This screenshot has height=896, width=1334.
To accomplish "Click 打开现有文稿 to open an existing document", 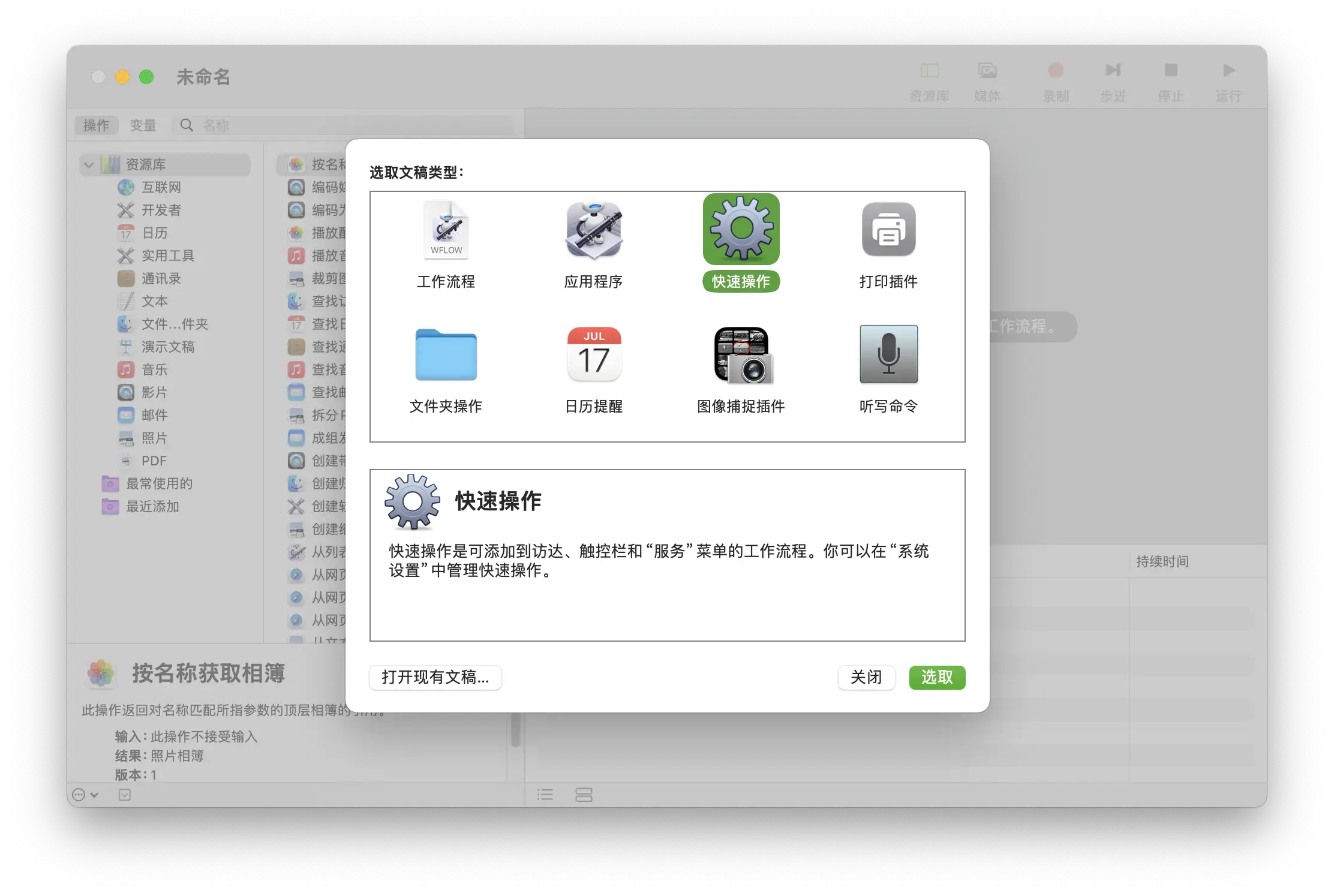I will [x=435, y=678].
